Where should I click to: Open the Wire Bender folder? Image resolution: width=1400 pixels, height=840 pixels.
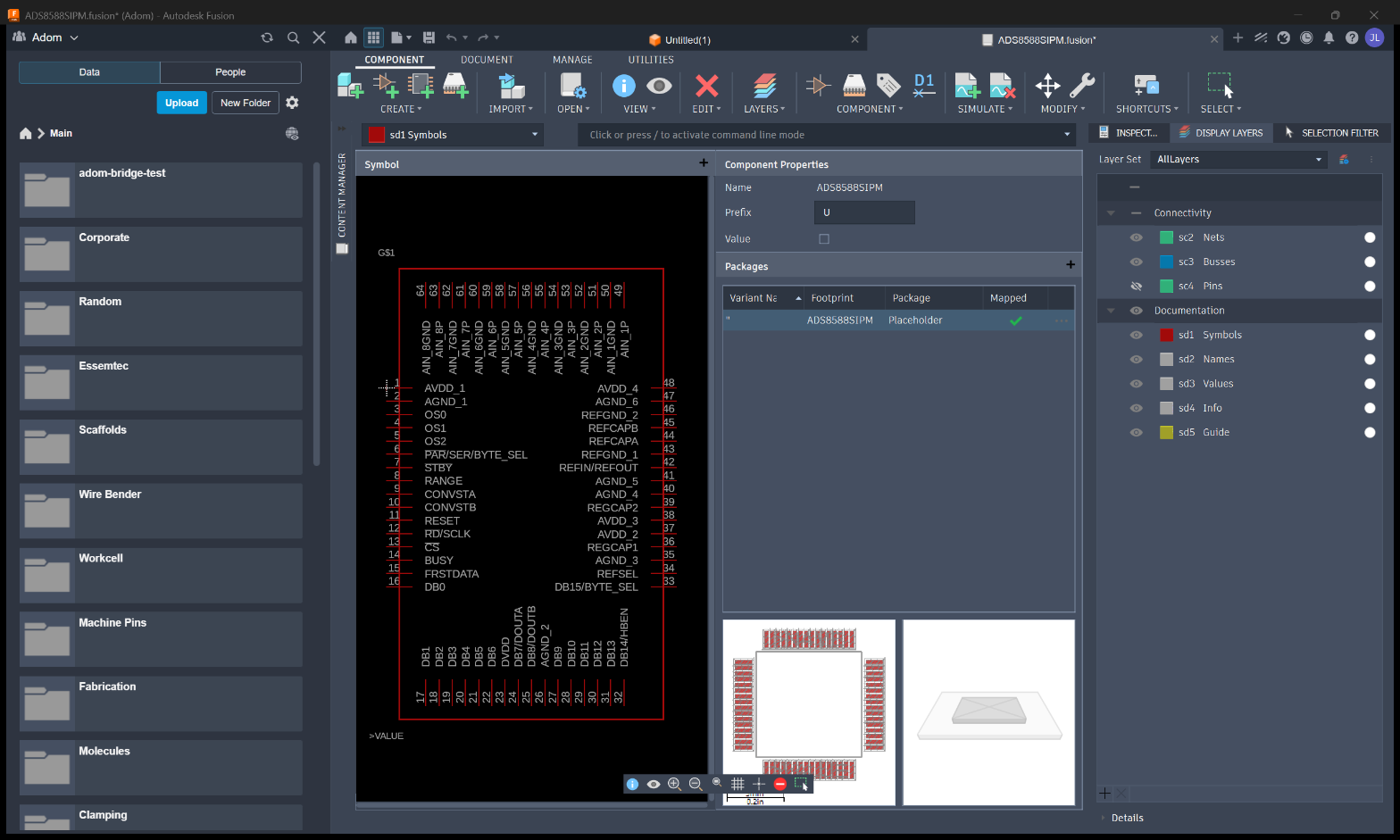161,511
